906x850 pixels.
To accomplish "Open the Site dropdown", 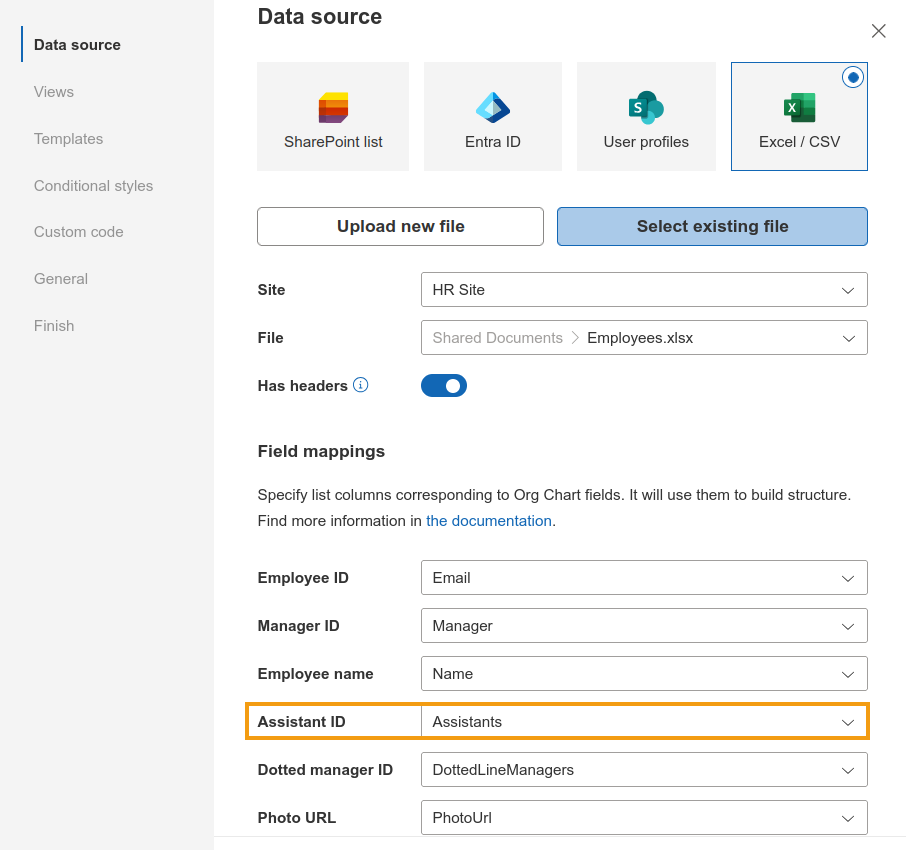I will 644,289.
